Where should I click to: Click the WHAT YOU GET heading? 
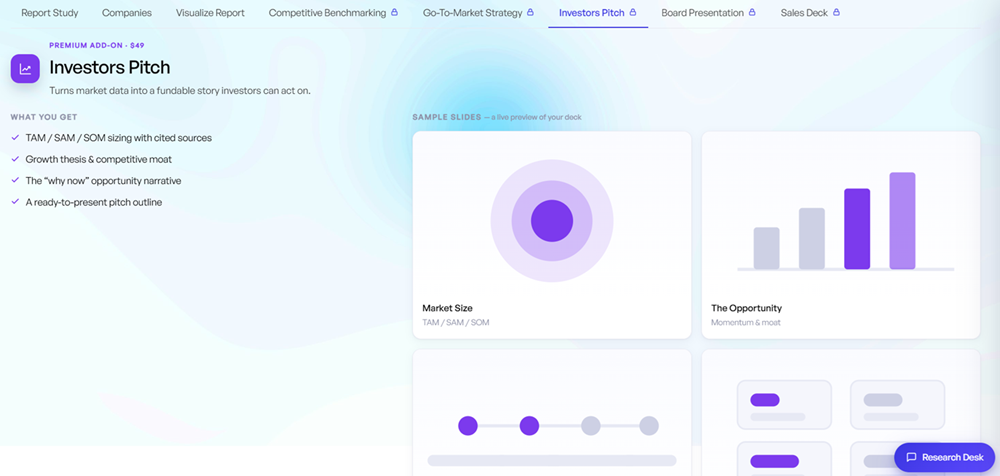point(44,117)
